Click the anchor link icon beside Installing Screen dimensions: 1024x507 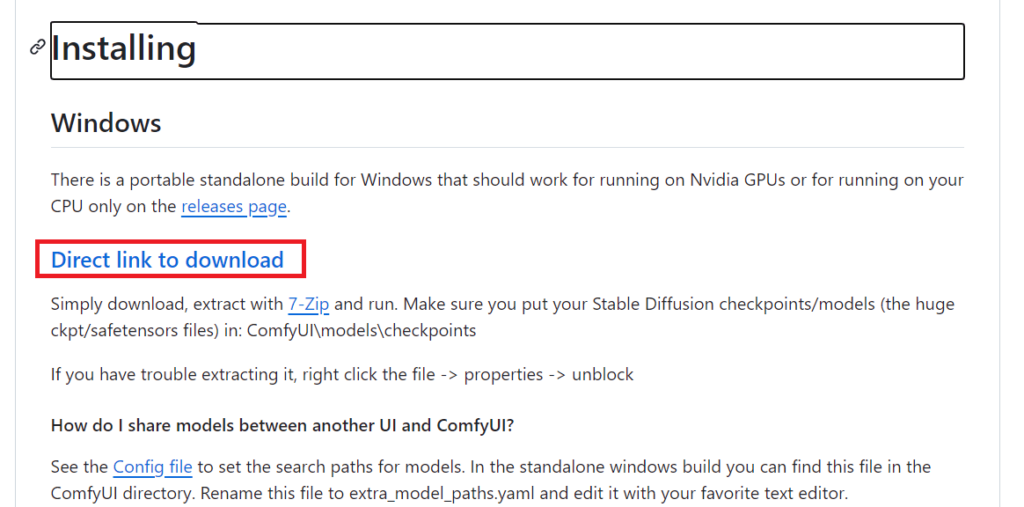coord(38,48)
